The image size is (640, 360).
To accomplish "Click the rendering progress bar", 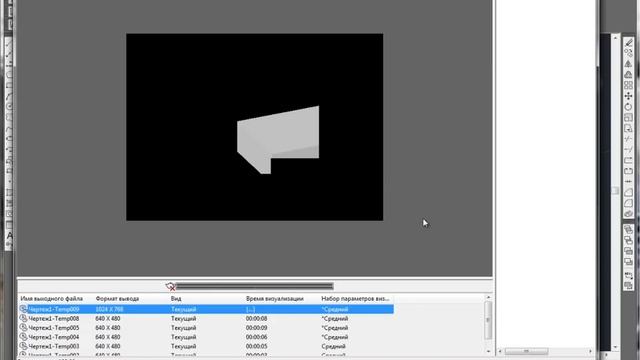I will (x=255, y=287).
